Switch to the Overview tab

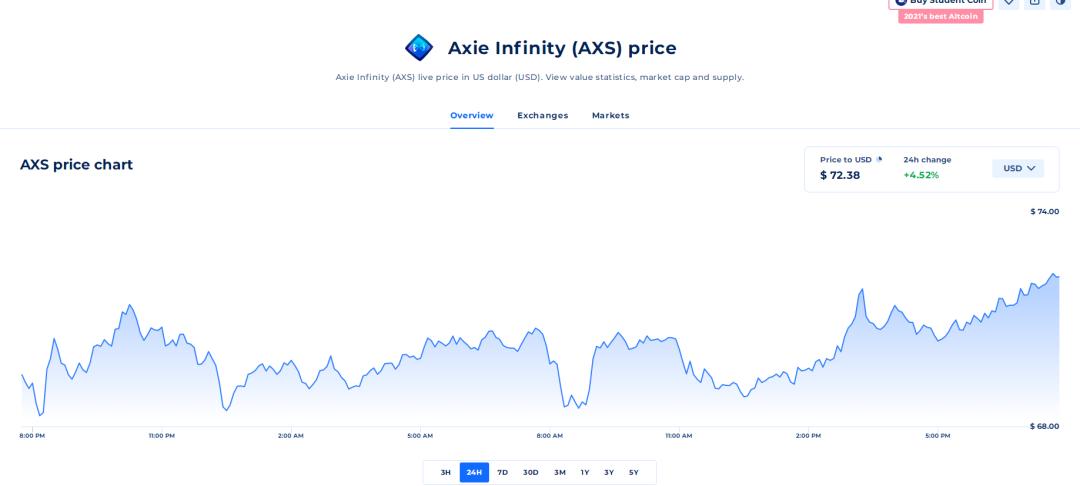tap(471, 116)
